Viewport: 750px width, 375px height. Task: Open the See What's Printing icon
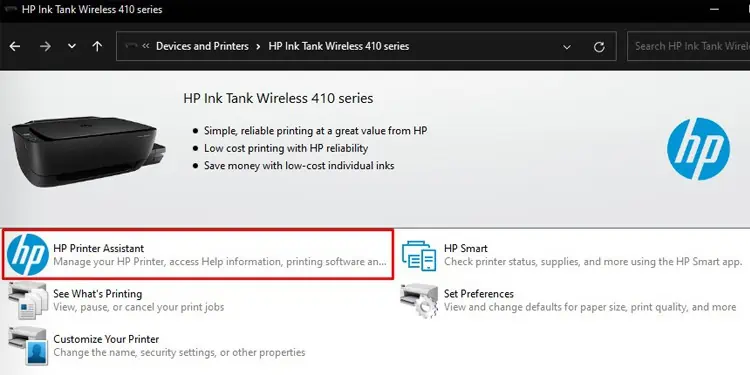click(x=28, y=300)
